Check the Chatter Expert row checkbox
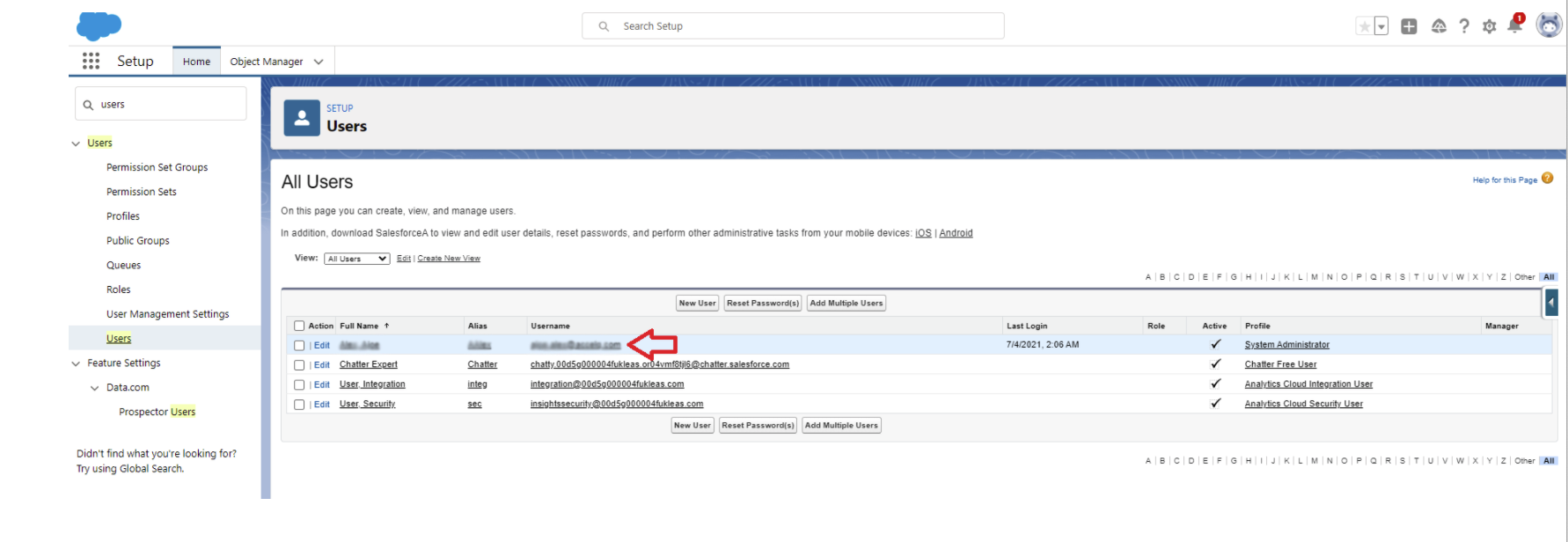The height and width of the screenshot is (542, 1568). (299, 365)
